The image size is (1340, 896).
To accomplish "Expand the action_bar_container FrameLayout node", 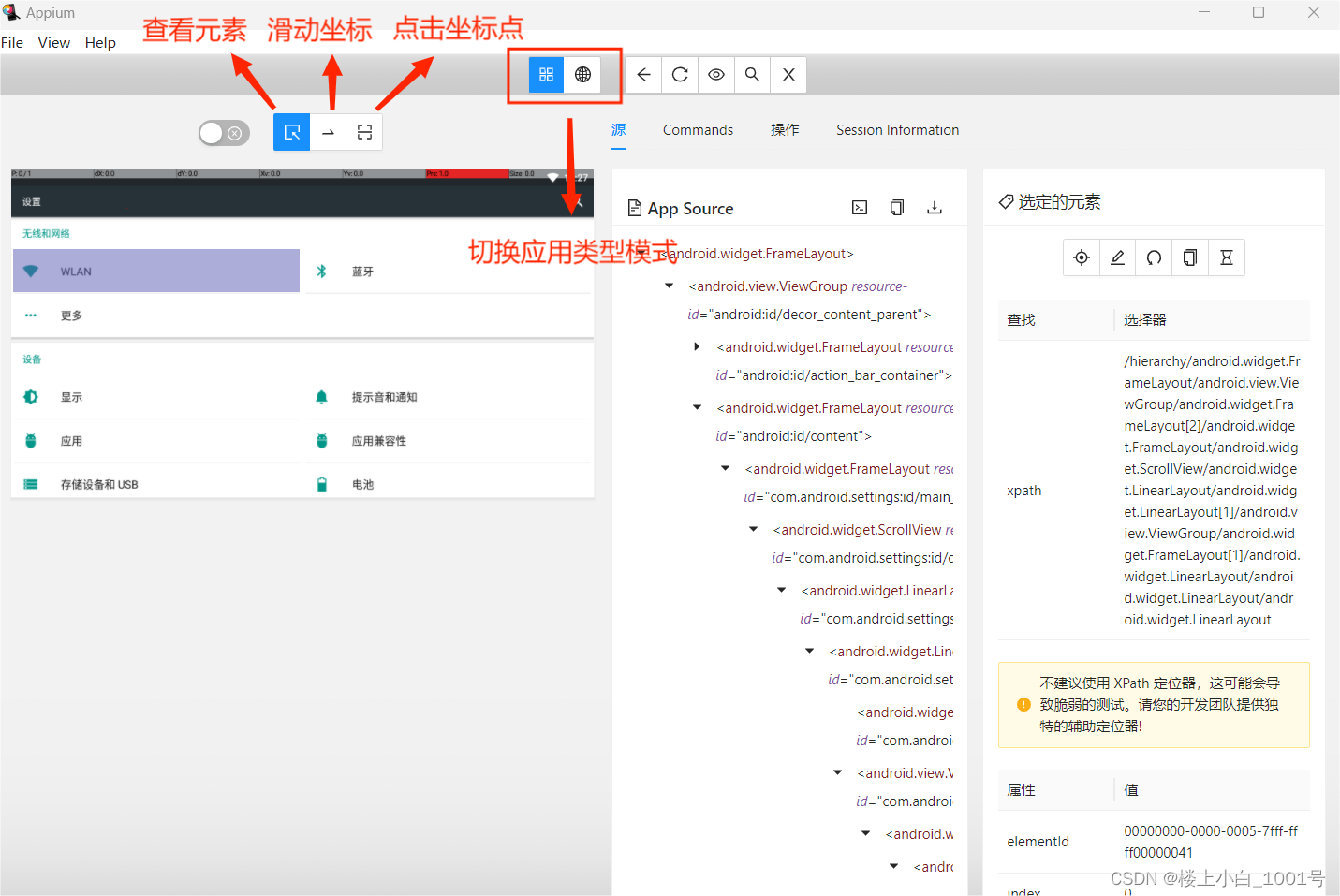I will point(697,347).
